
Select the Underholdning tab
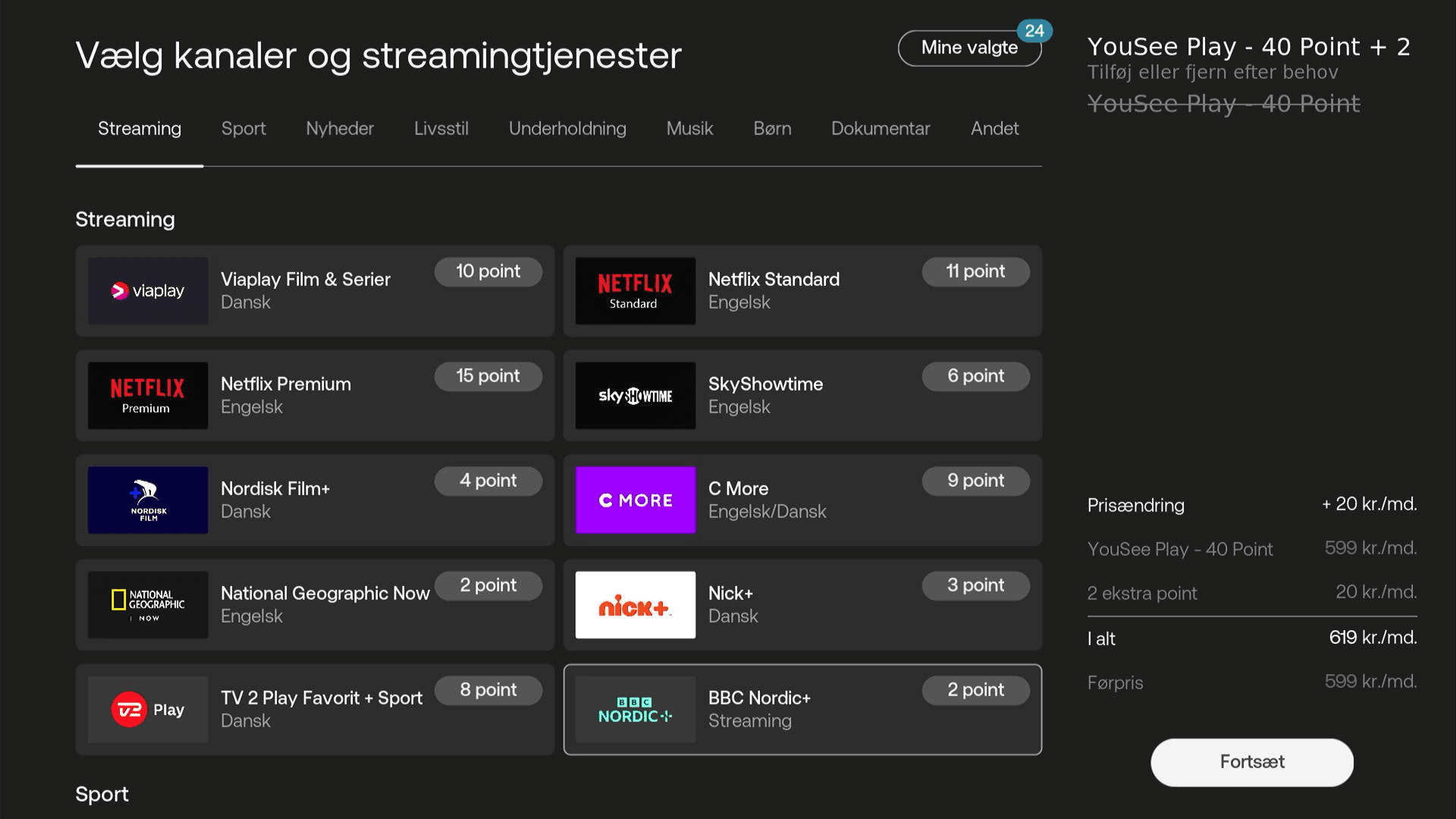(567, 129)
